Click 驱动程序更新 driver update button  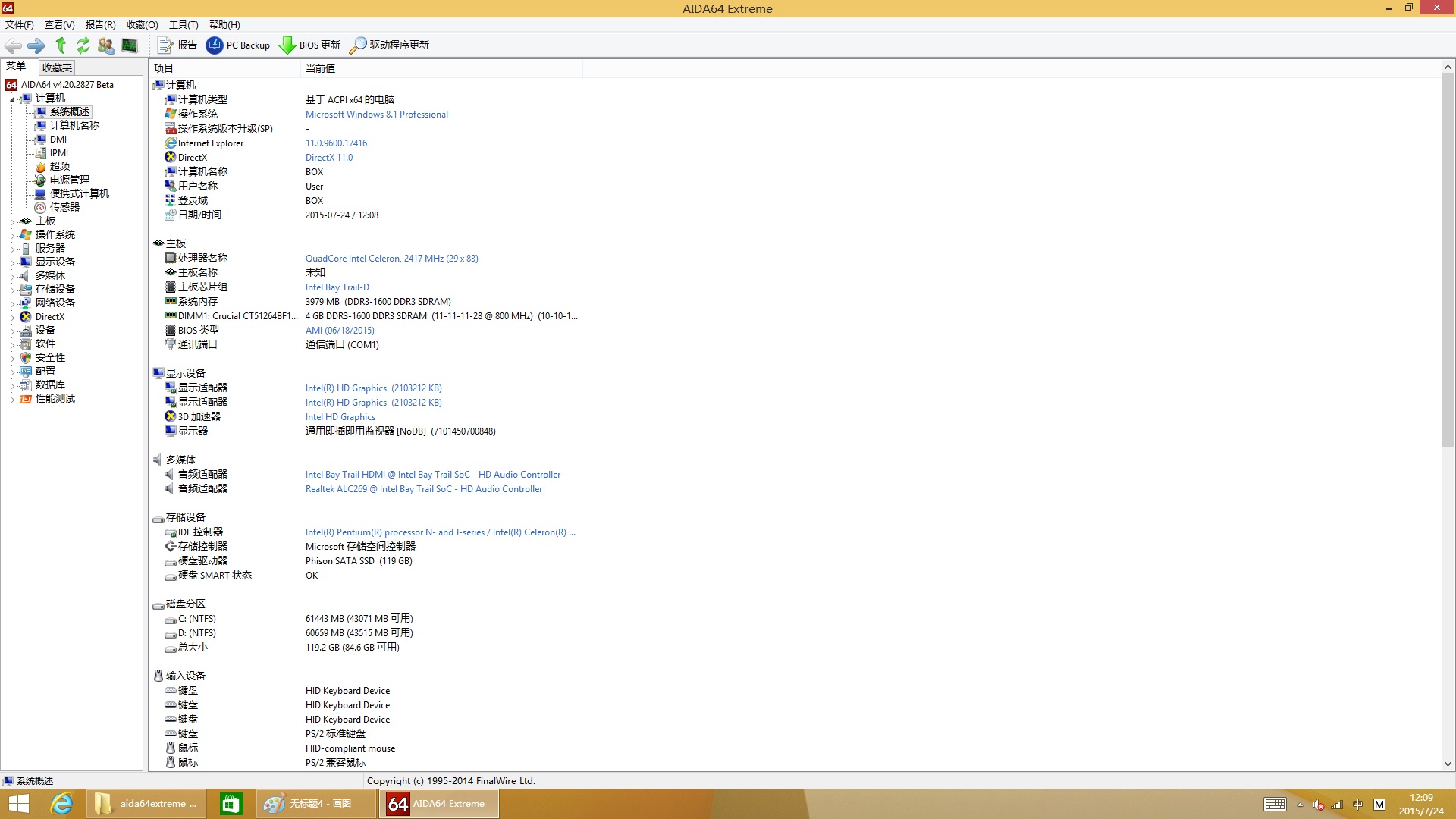pyautogui.click(x=389, y=45)
